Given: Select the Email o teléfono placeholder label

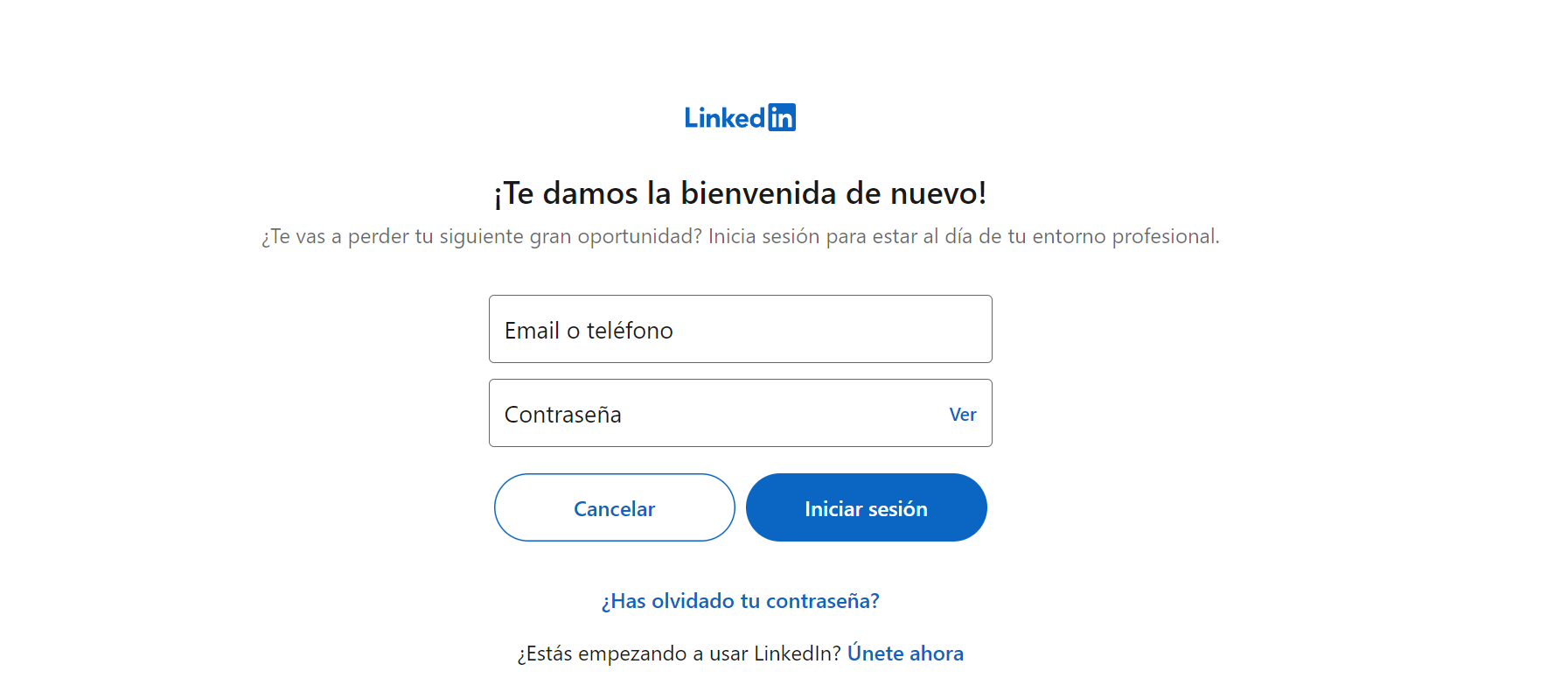Looking at the screenshot, I should (589, 331).
